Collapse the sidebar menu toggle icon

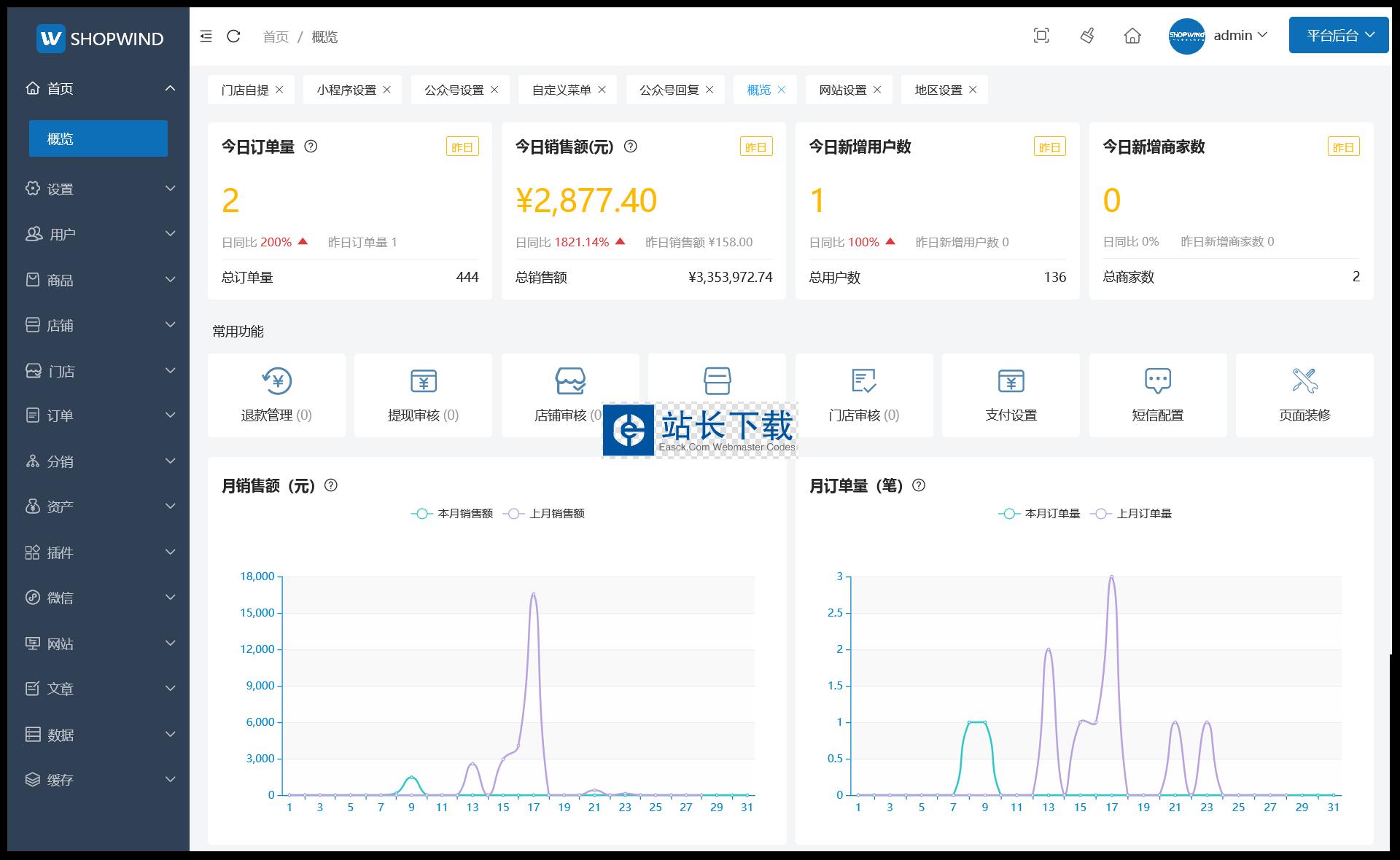206,36
